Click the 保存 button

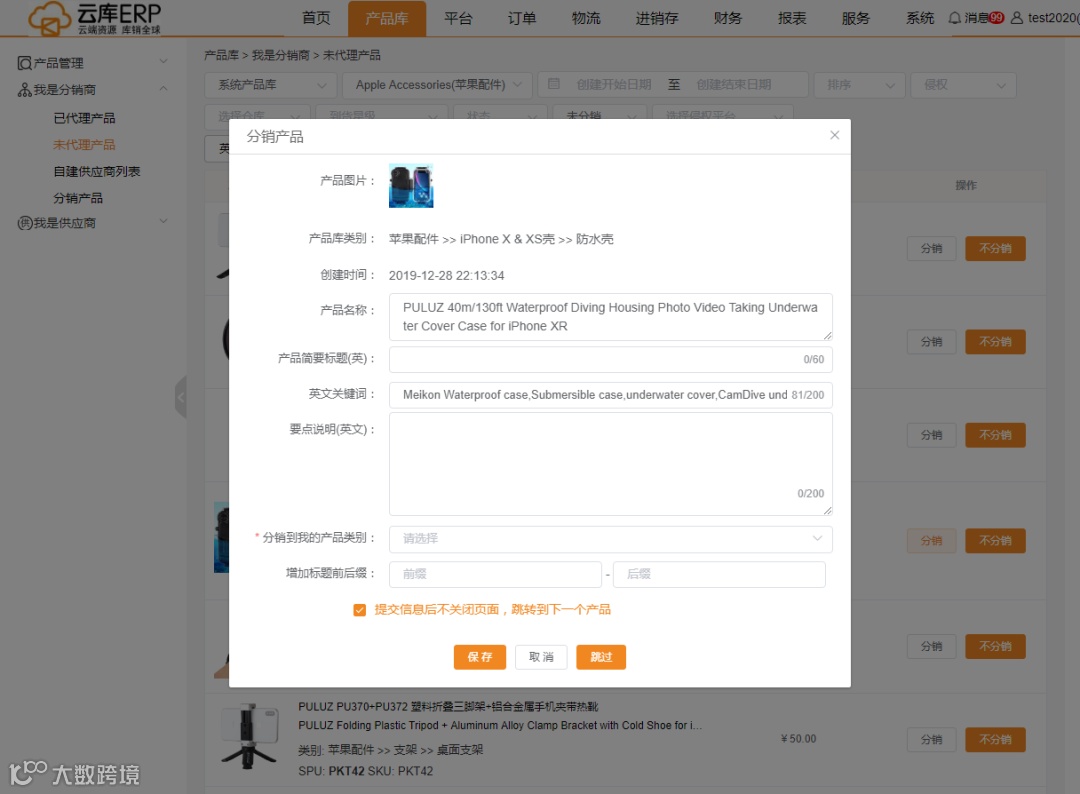click(479, 657)
